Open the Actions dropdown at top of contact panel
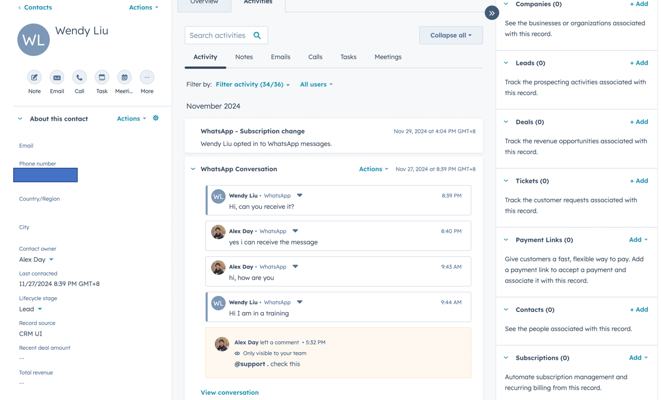The height and width of the screenshot is (400, 661). (143, 7)
